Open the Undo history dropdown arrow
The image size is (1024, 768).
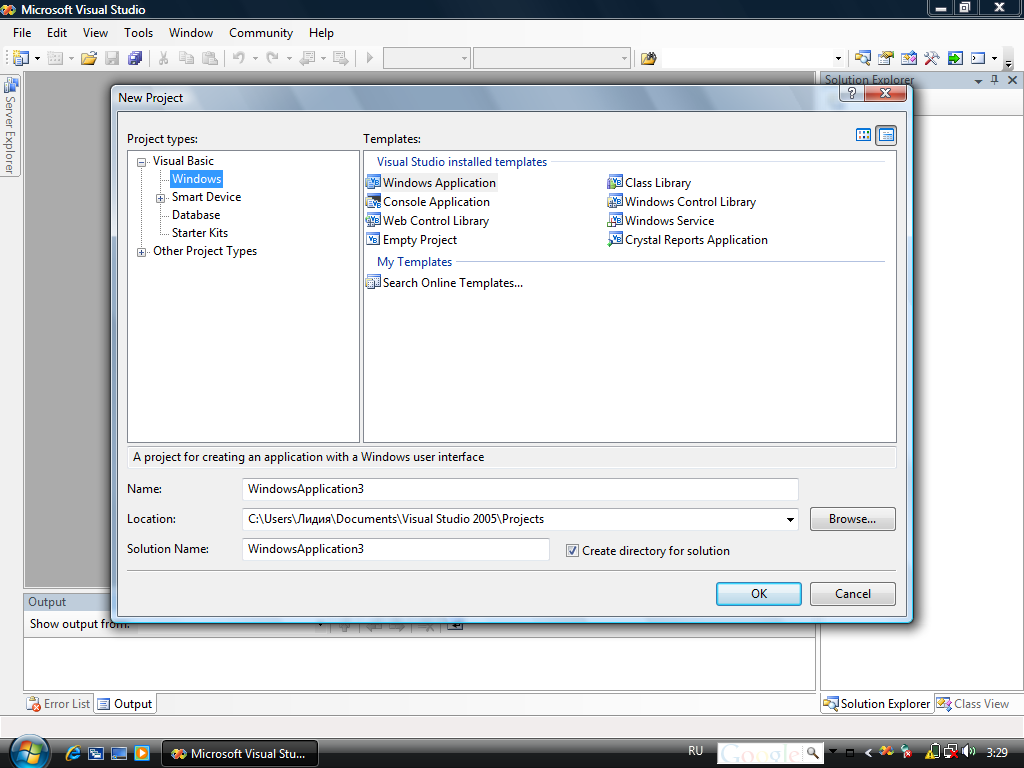click(x=255, y=58)
